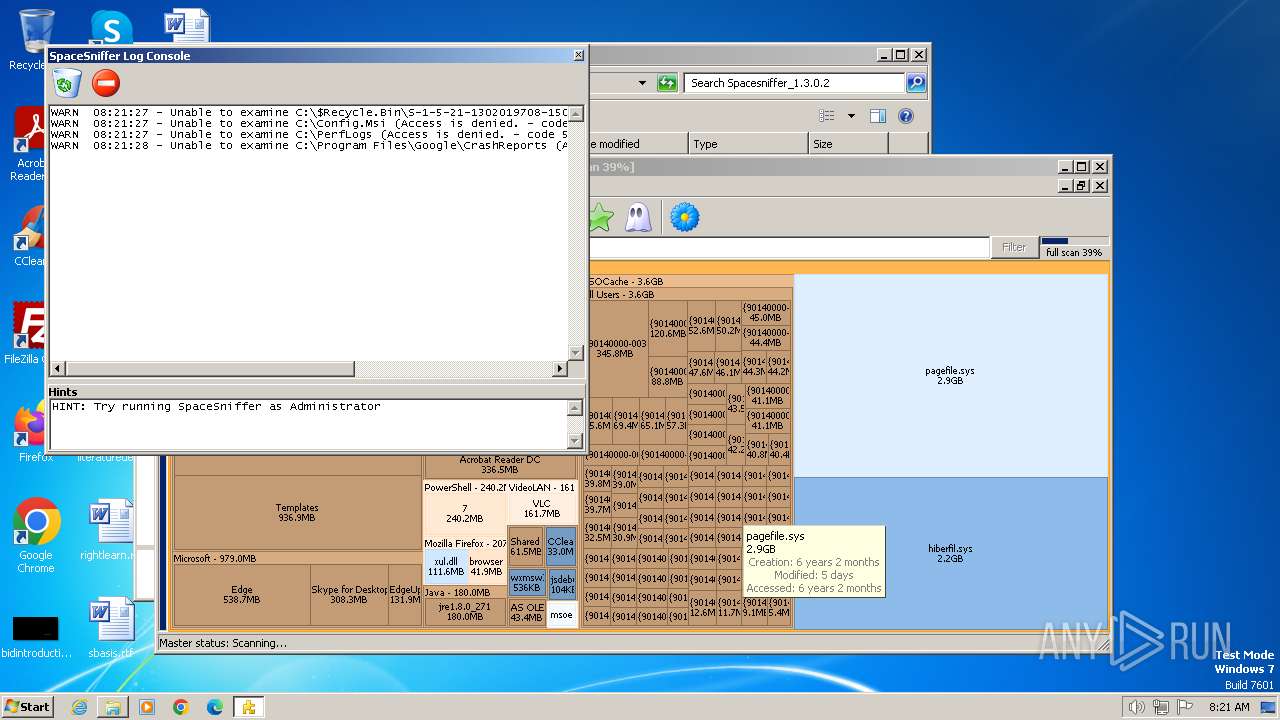Image resolution: width=1280 pixels, height=720 pixels.
Task: Close the SpaceSniffer Log Console window
Action: 578,56
